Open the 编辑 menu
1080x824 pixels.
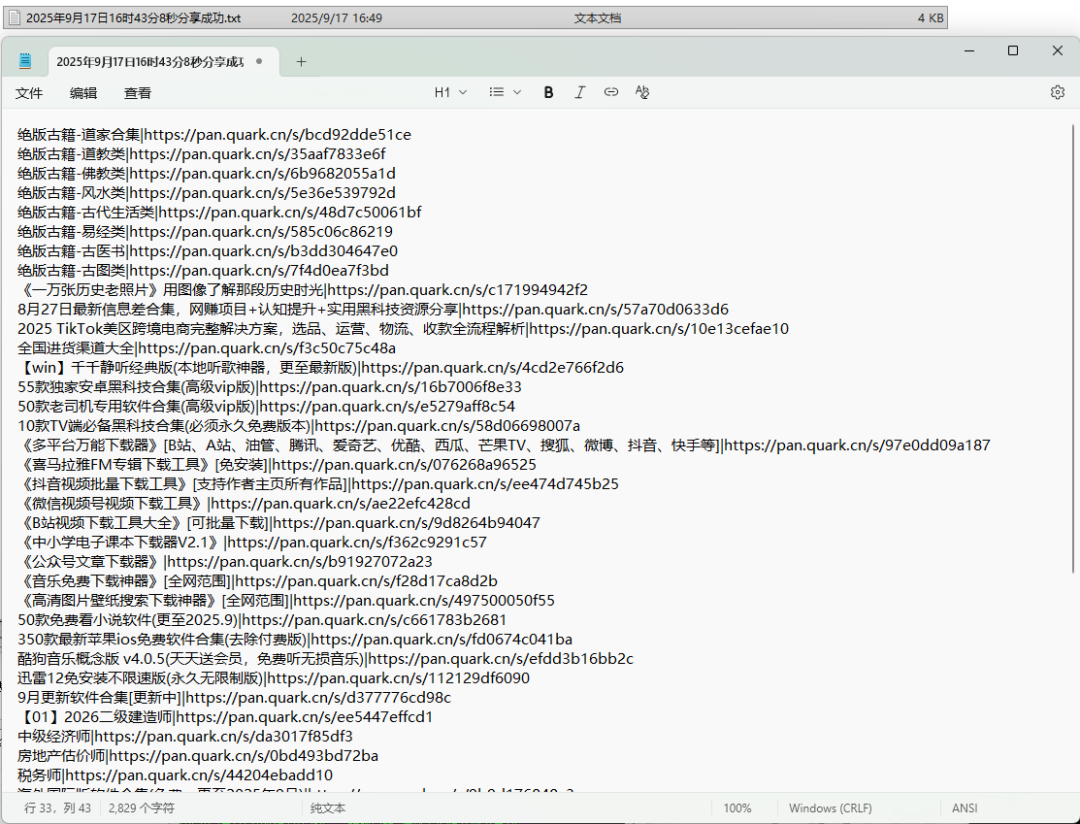(83, 93)
